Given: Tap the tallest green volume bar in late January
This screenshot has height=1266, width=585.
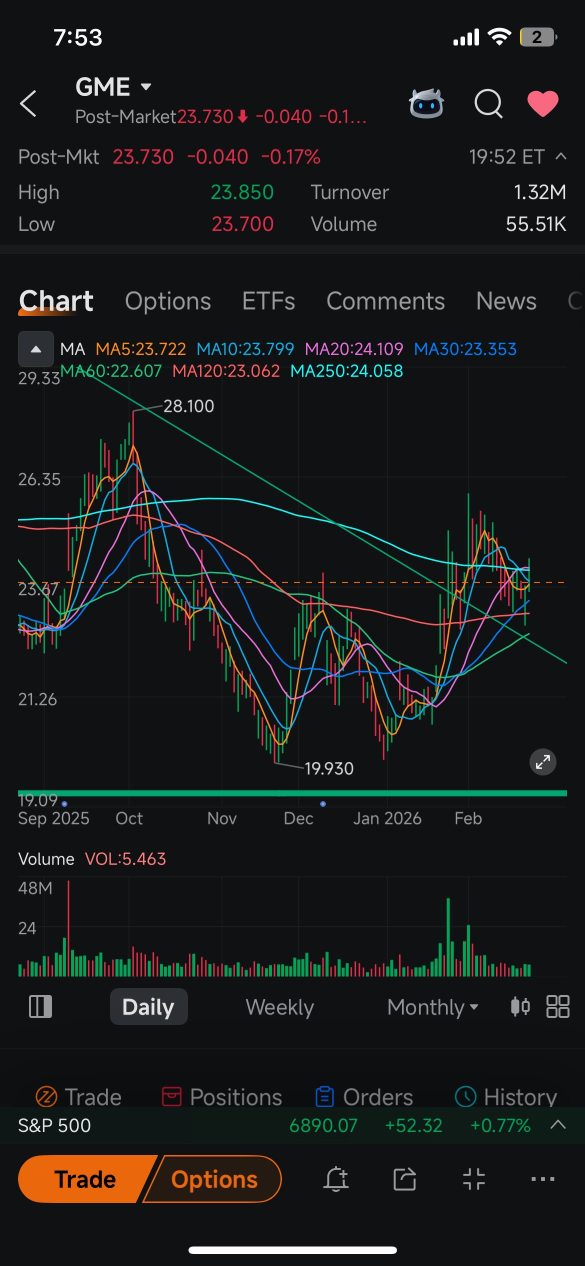Looking at the screenshot, I should coord(448,937).
